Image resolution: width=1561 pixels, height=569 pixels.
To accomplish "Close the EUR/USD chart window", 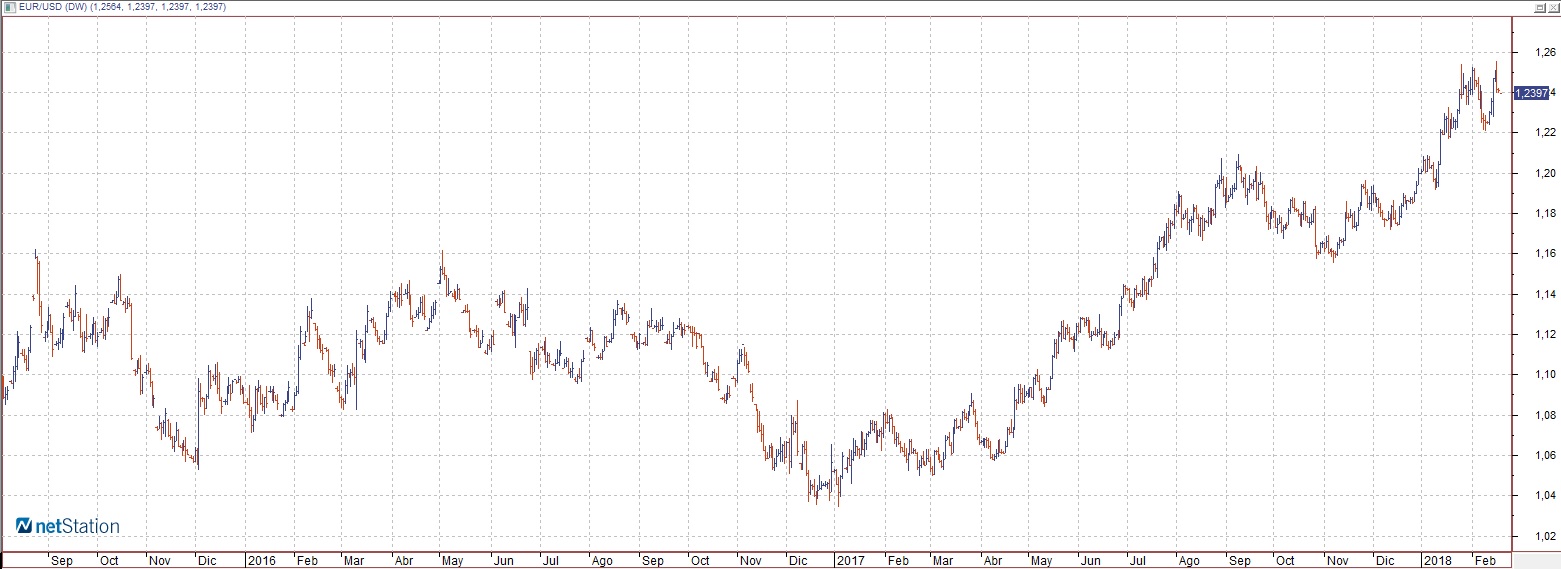I will (1553, 6).
